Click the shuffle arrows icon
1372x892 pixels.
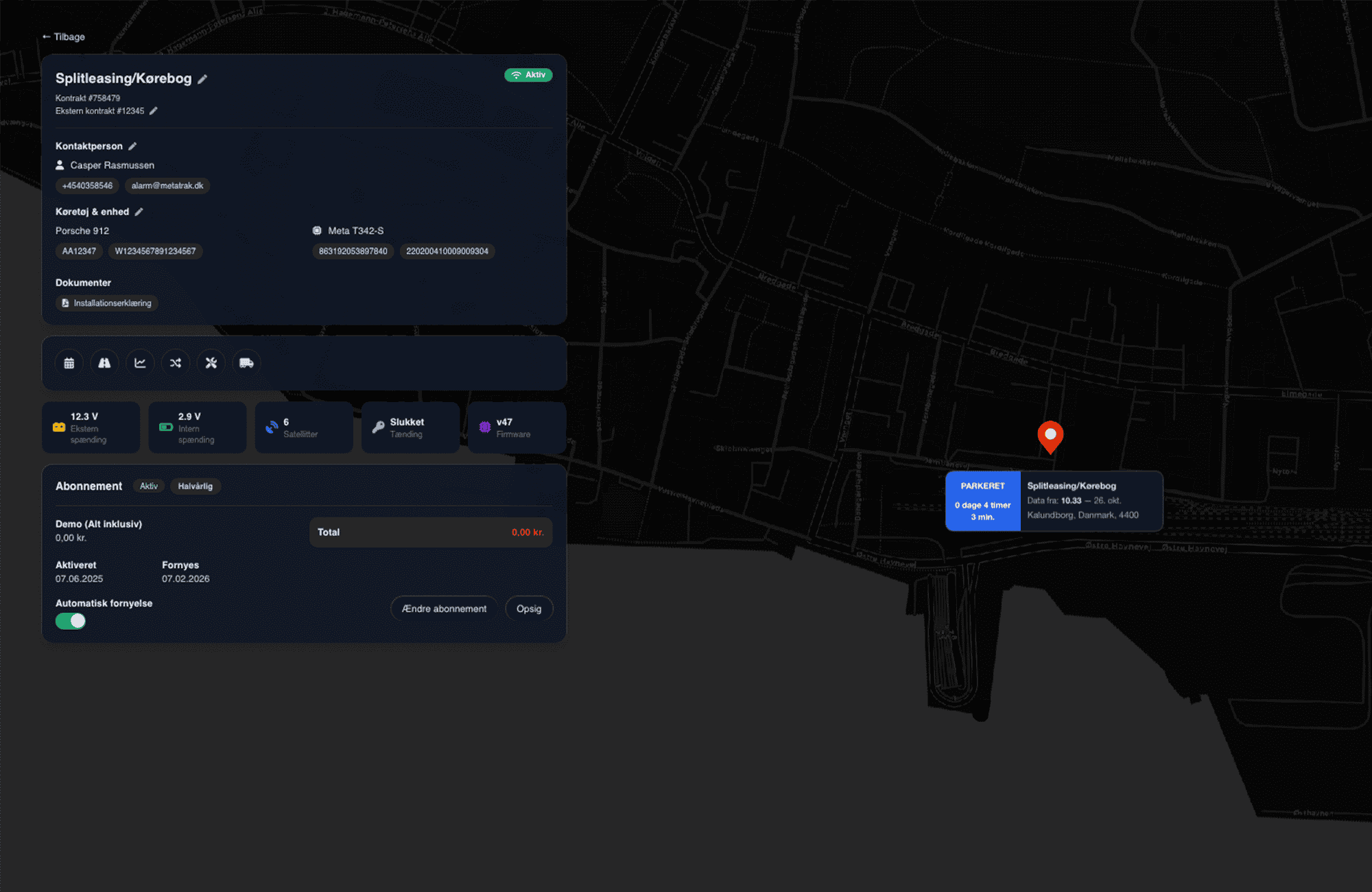[x=176, y=363]
